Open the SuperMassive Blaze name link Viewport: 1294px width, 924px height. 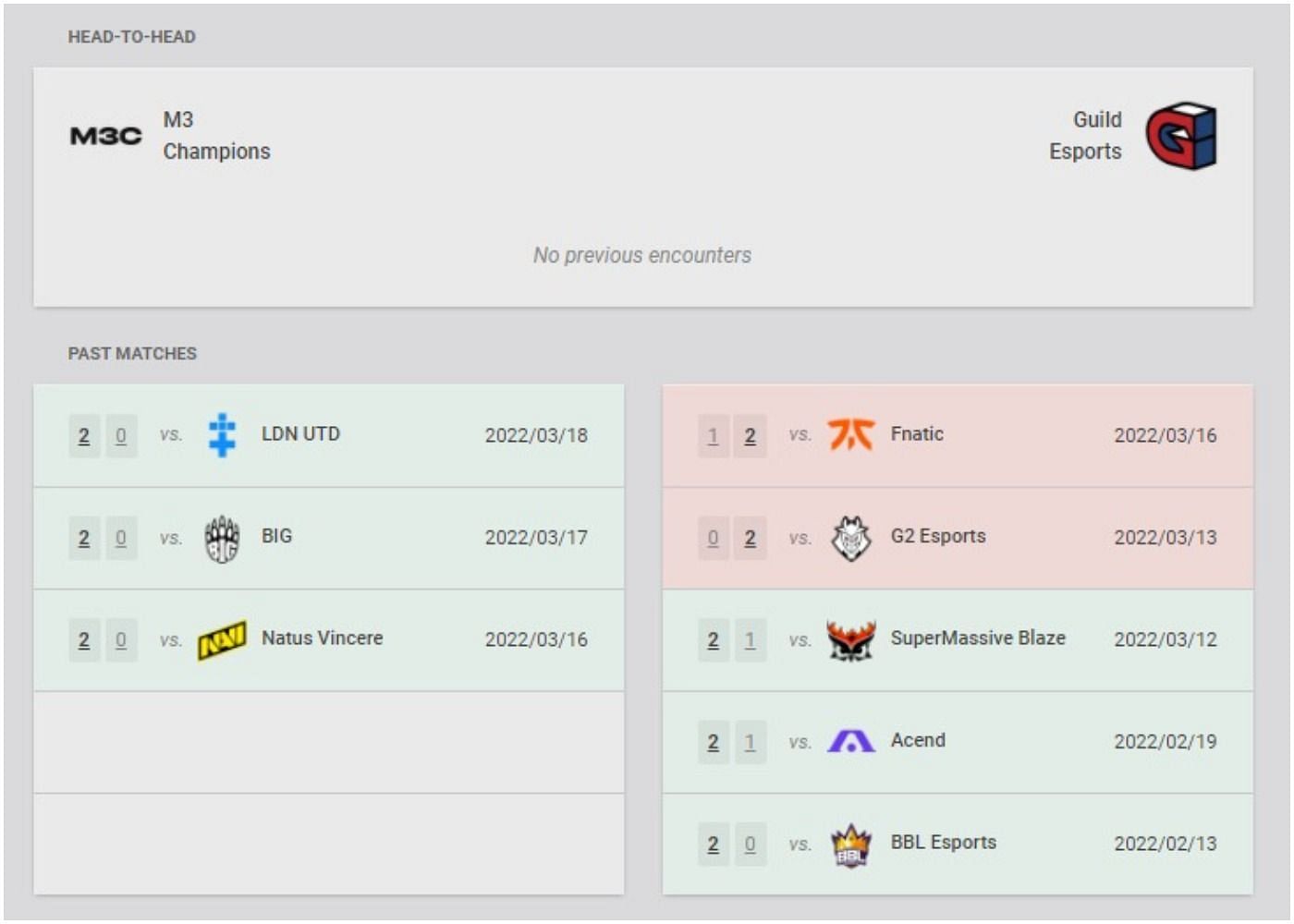click(978, 638)
